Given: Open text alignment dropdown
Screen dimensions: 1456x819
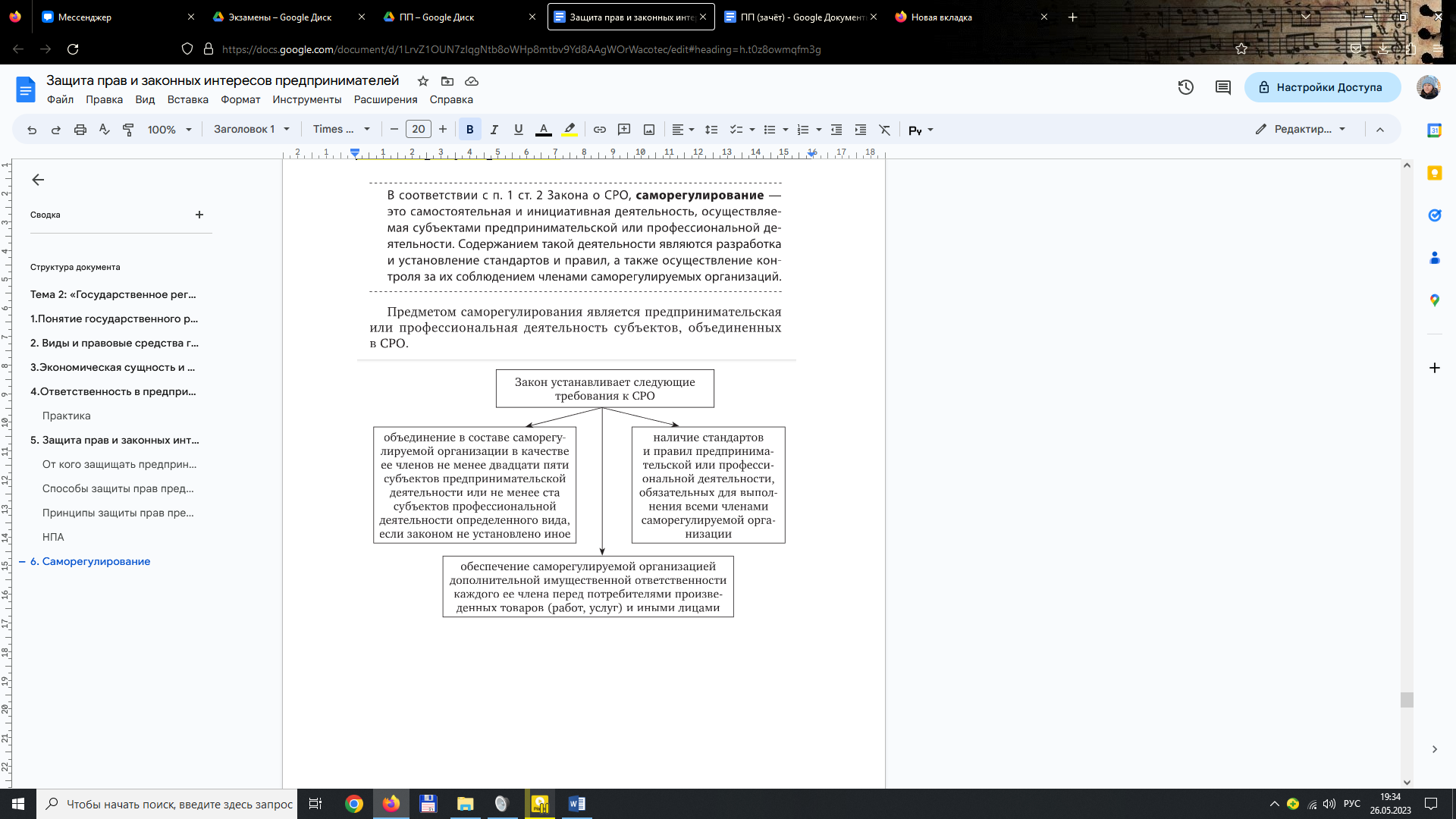Looking at the screenshot, I should (683, 130).
